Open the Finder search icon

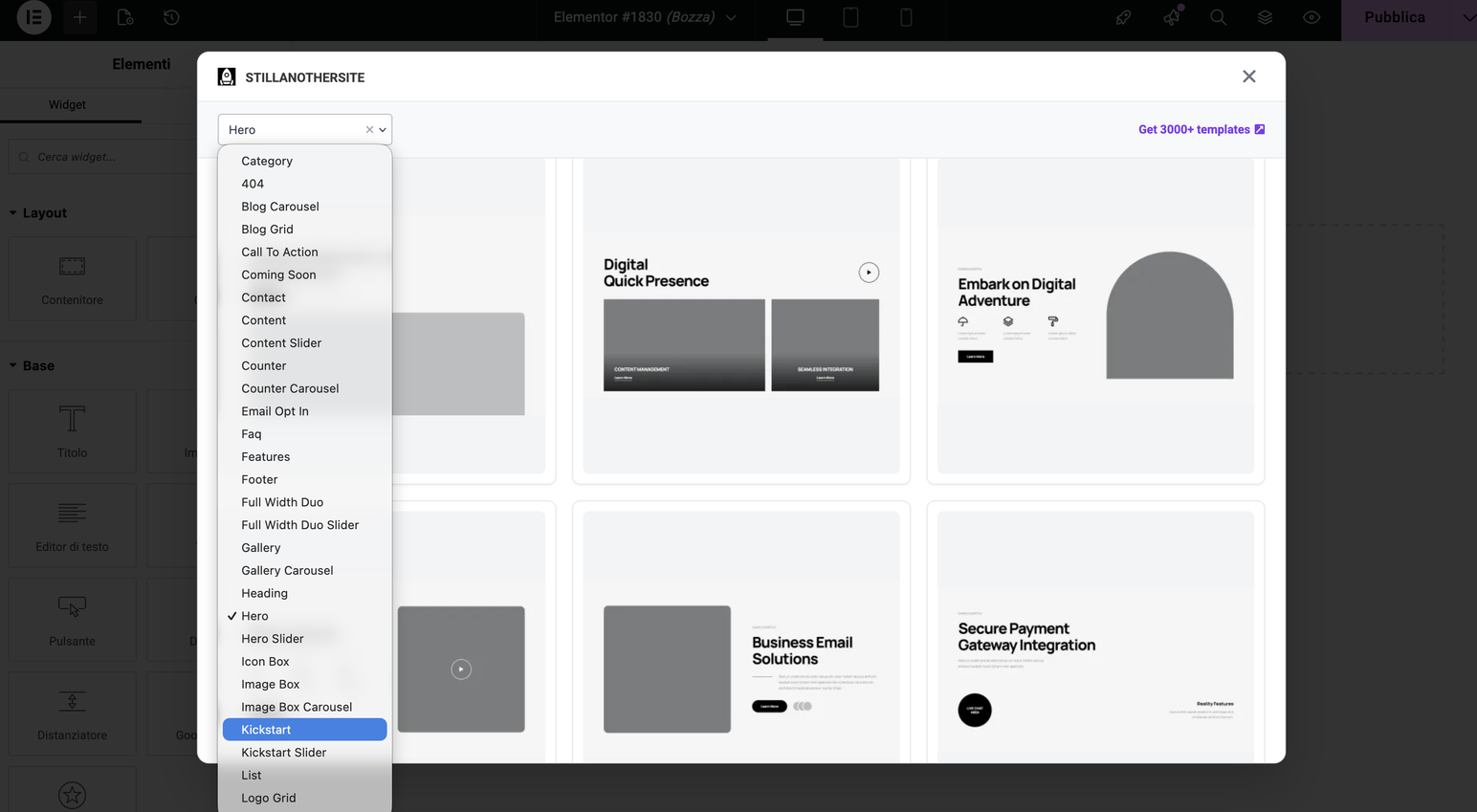tap(1218, 17)
